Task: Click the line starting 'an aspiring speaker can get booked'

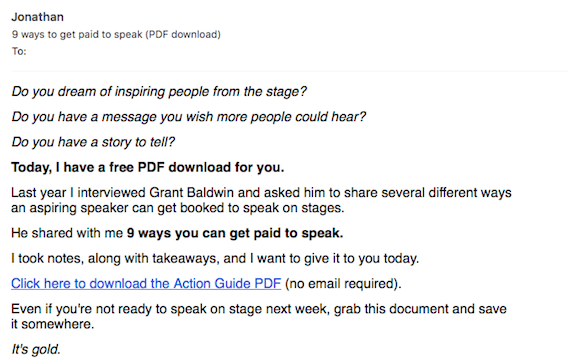Action: coord(178,208)
